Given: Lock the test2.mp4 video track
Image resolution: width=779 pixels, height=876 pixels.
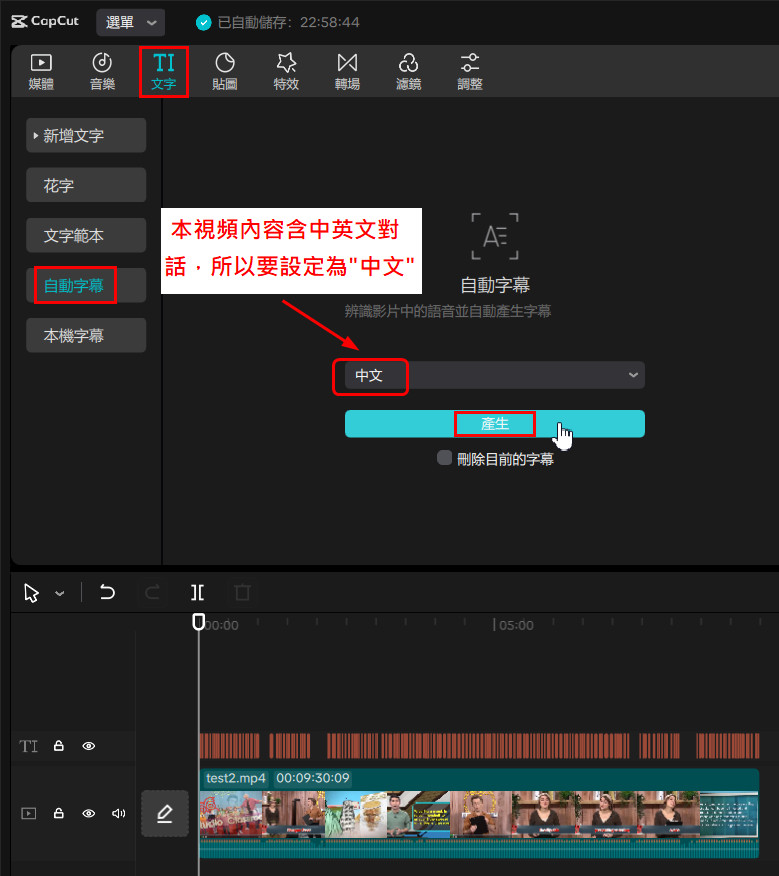Looking at the screenshot, I should pos(59,814).
